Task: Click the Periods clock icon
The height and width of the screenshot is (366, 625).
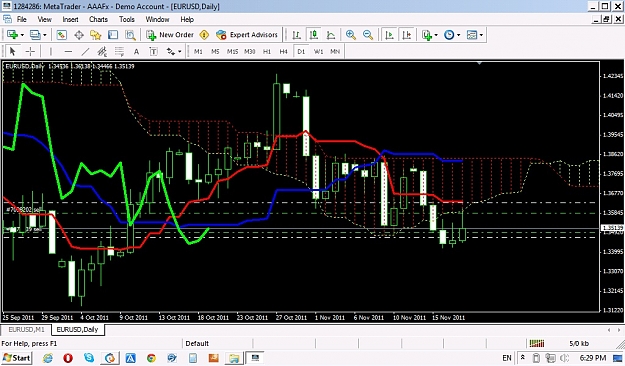Action: pos(449,35)
